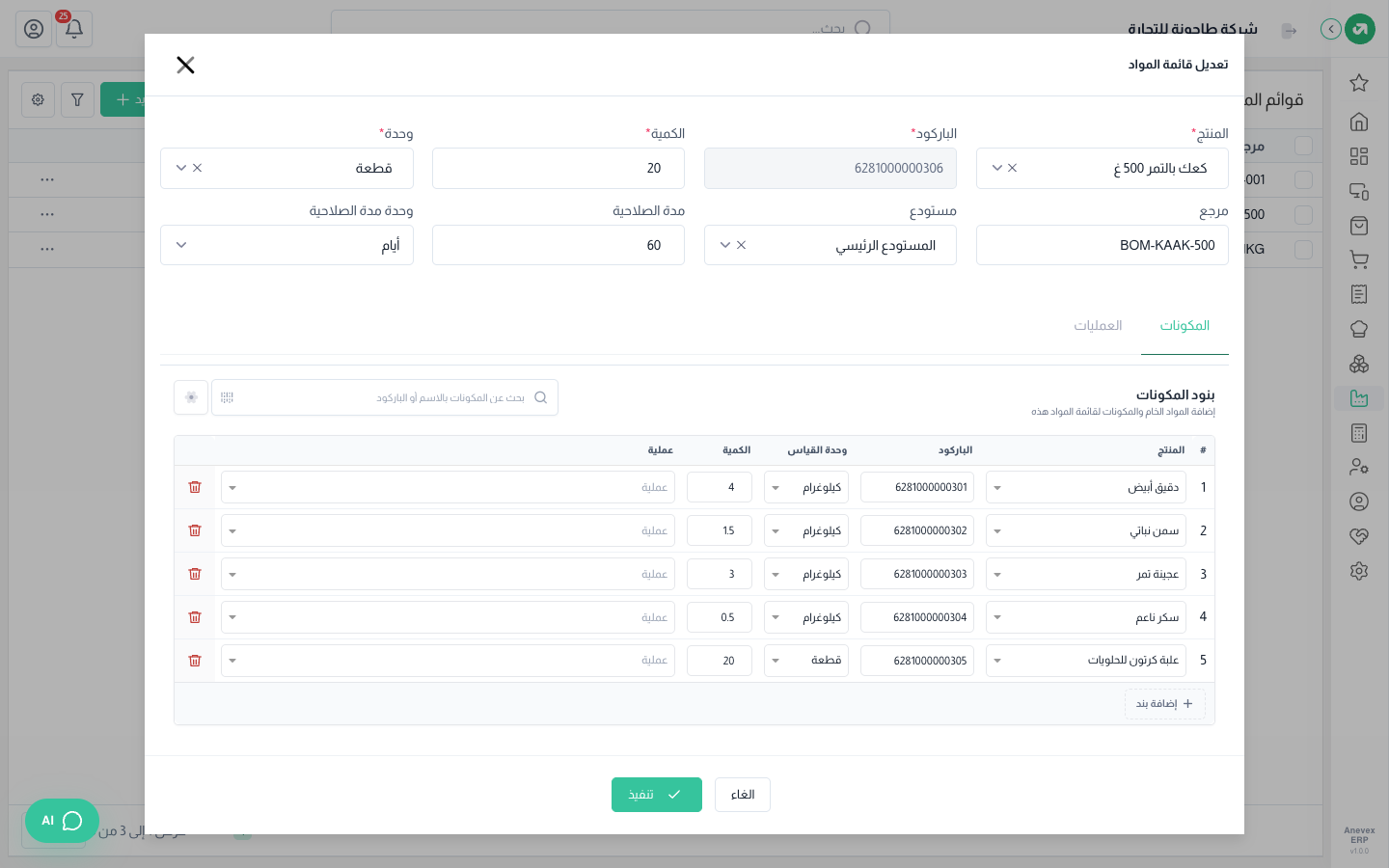This screenshot has height=868, width=1389.
Task: Open unit dropdown for علبة كرتون row (قطعة)
Action: 806,661
